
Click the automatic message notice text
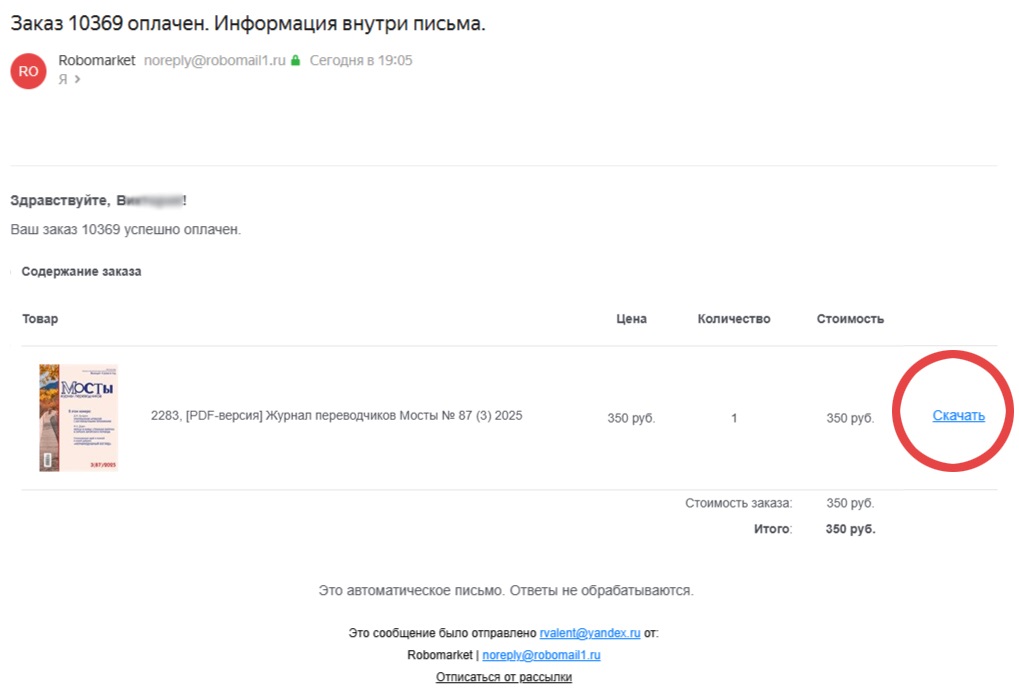click(x=505, y=591)
